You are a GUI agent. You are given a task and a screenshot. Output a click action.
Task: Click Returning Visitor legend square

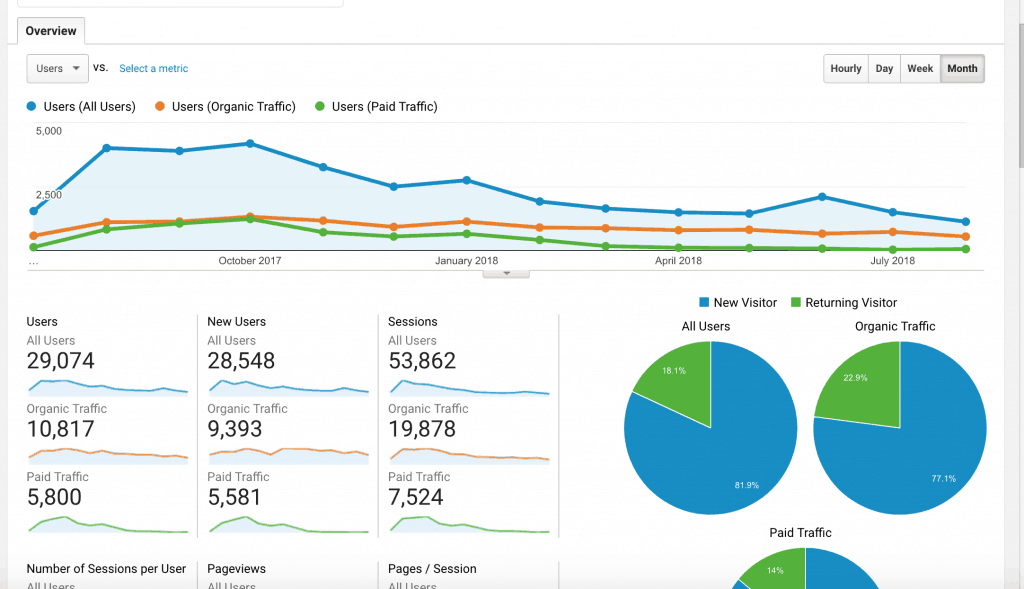point(795,302)
